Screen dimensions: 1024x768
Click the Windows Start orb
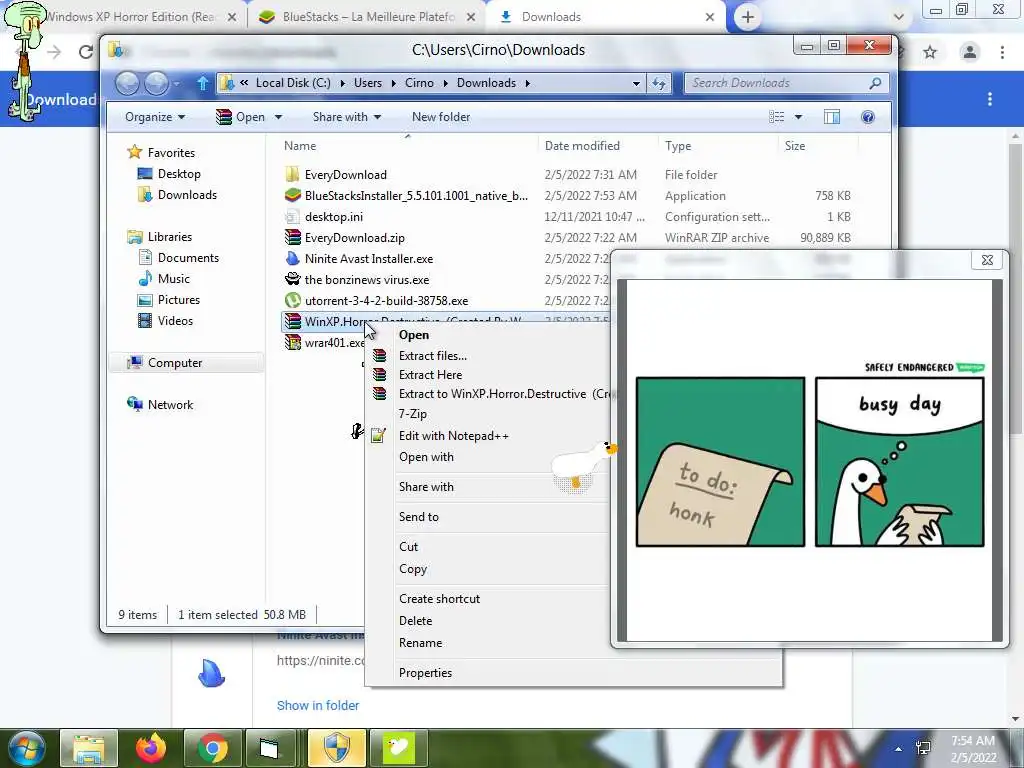click(x=25, y=748)
